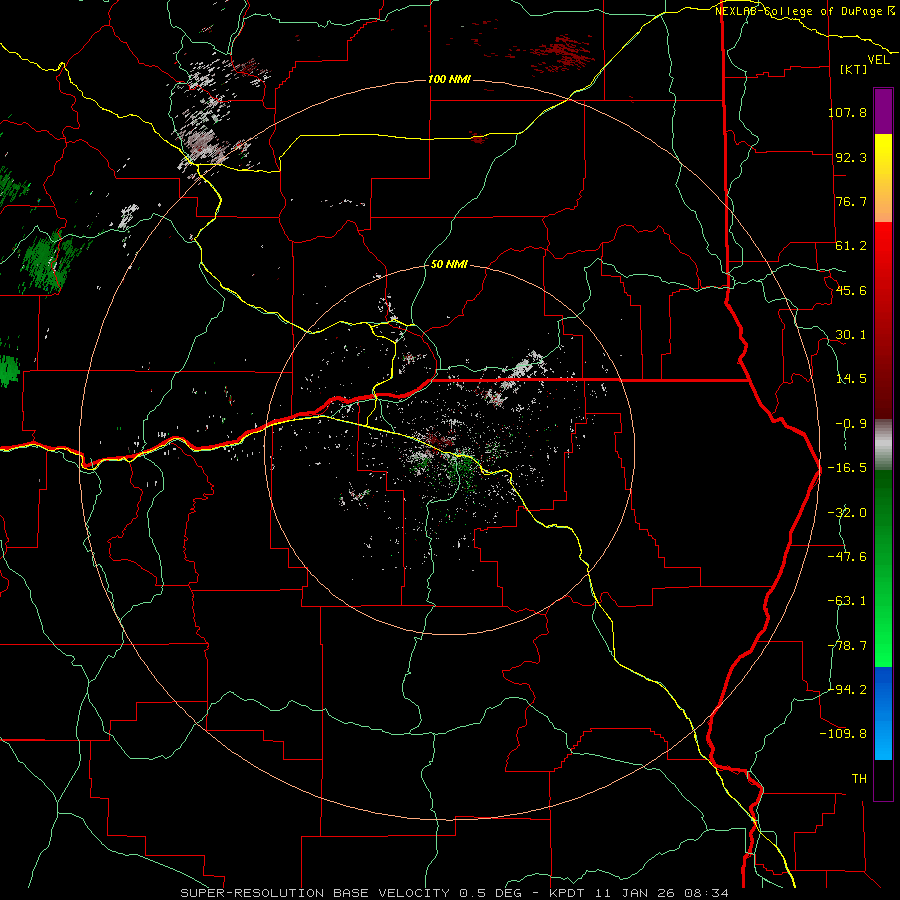Select the -16.5 scale value
This screenshot has height=900, width=900.
coord(847,468)
